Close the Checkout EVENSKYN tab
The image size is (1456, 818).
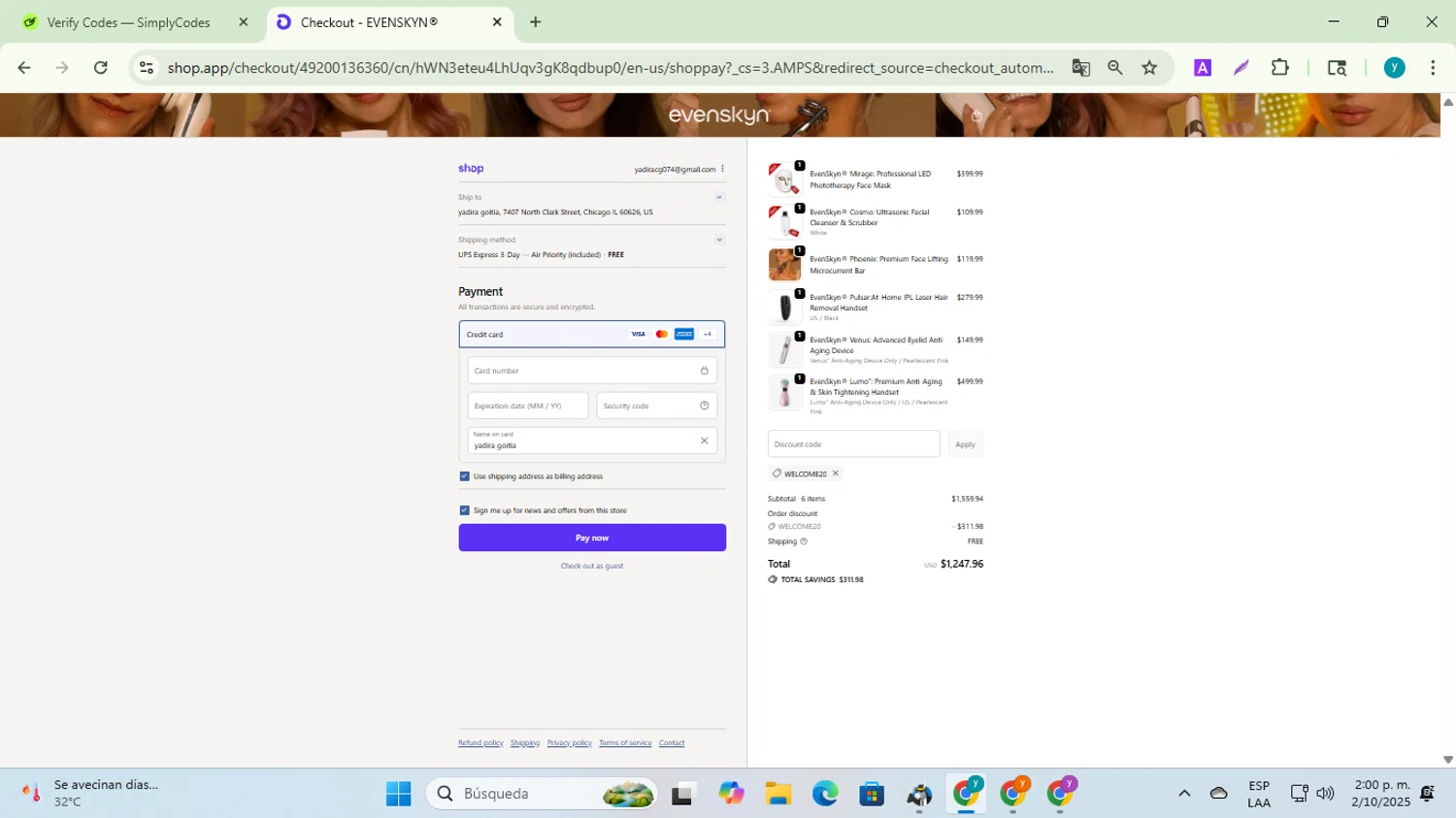pyautogui.click(x=497, y=22)
